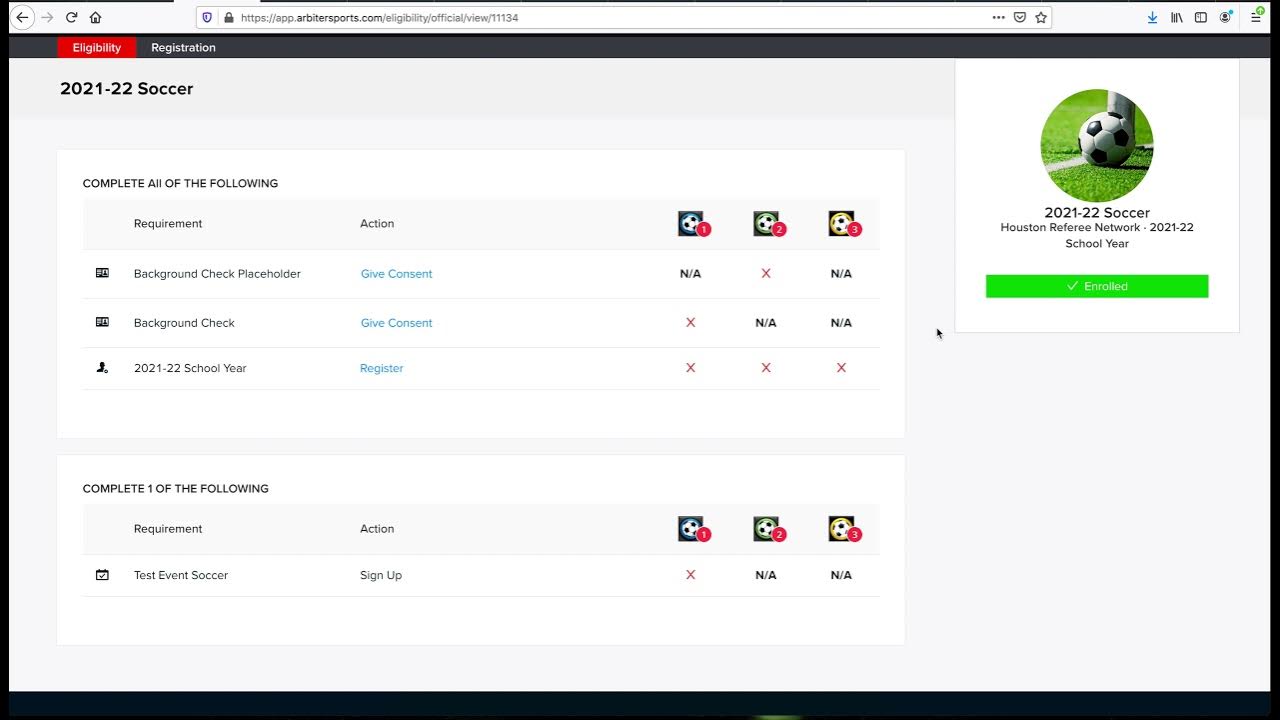Switch to the Registration tab
The width and height of the screenshot is (1280, 720).
[183, 47]
